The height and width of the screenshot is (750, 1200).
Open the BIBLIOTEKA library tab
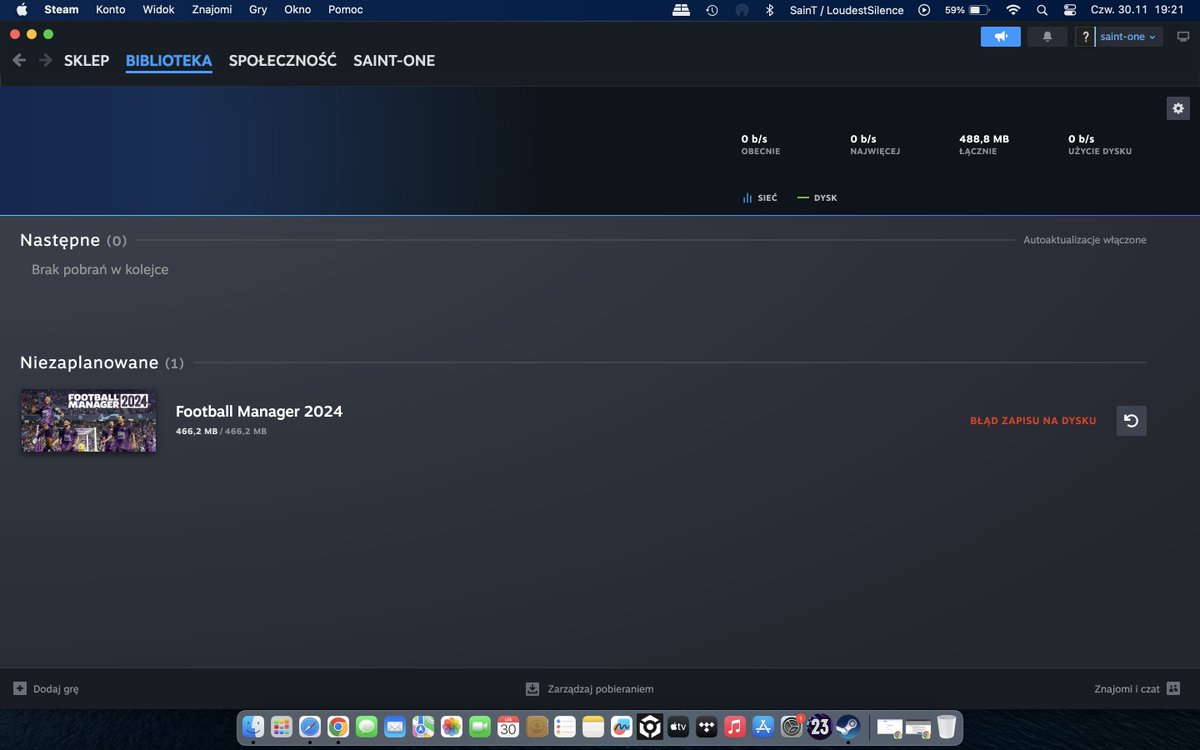pyautogui.click(x=169, y=60)
